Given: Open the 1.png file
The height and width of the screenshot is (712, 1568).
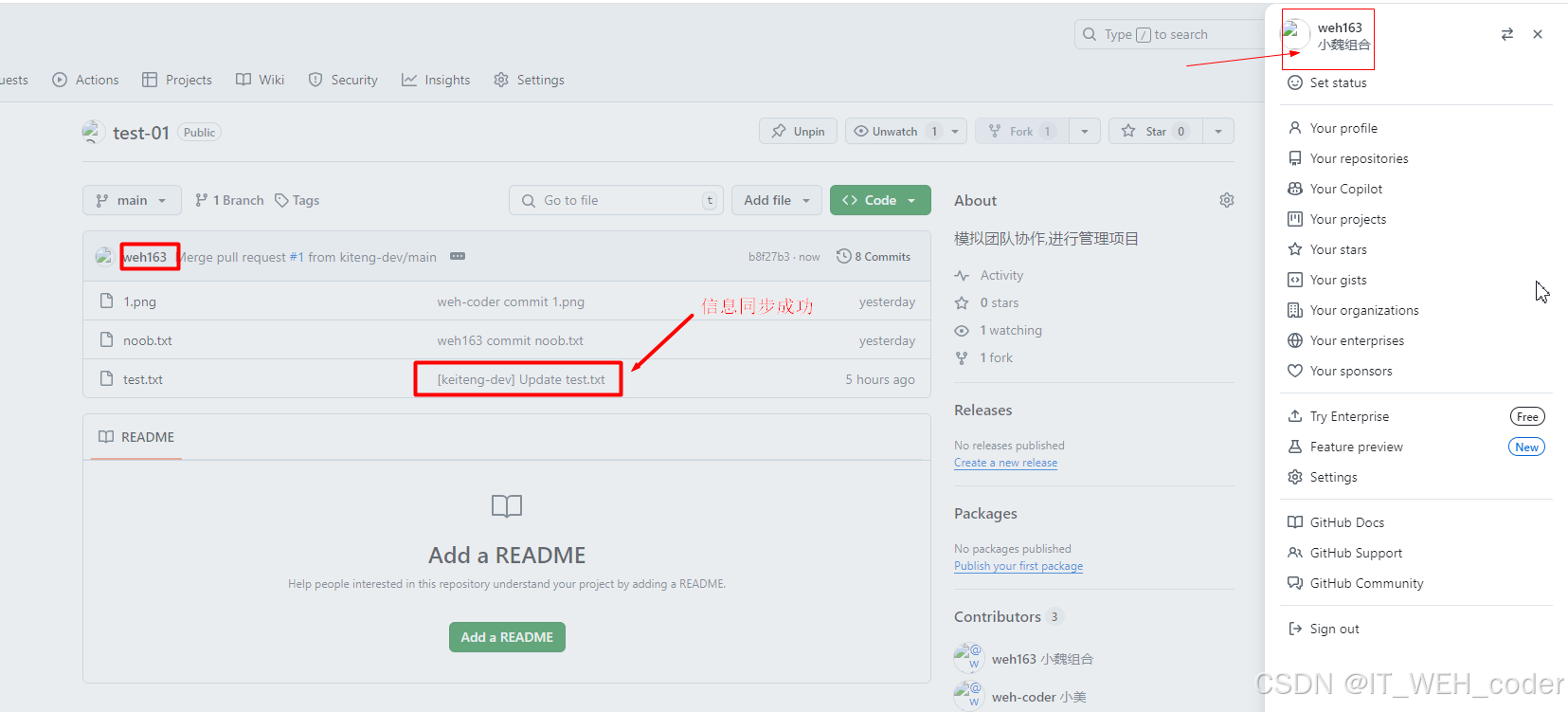Looking at the screenshot, I should [x=139, y=301].
